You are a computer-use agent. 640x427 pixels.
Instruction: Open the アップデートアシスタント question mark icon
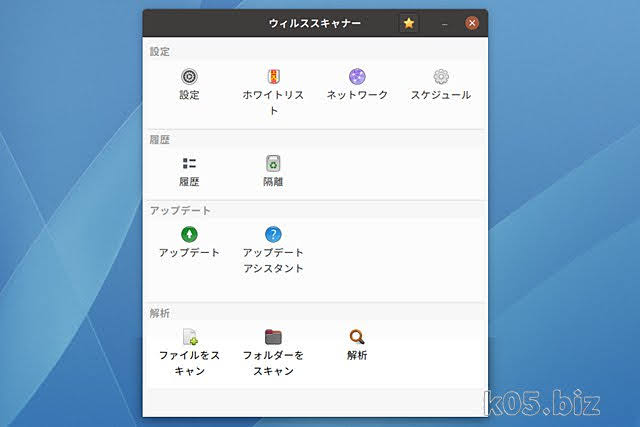pyautogui.click(x=273, y=234)
